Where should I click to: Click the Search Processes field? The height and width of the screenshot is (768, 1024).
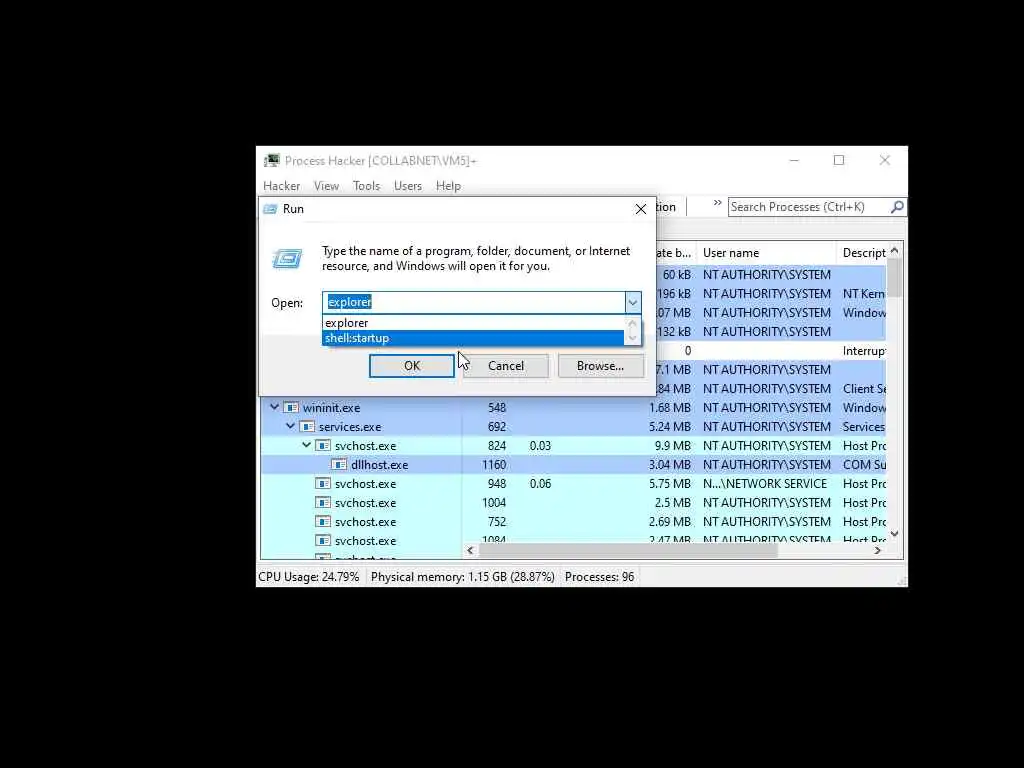point(808,207)
